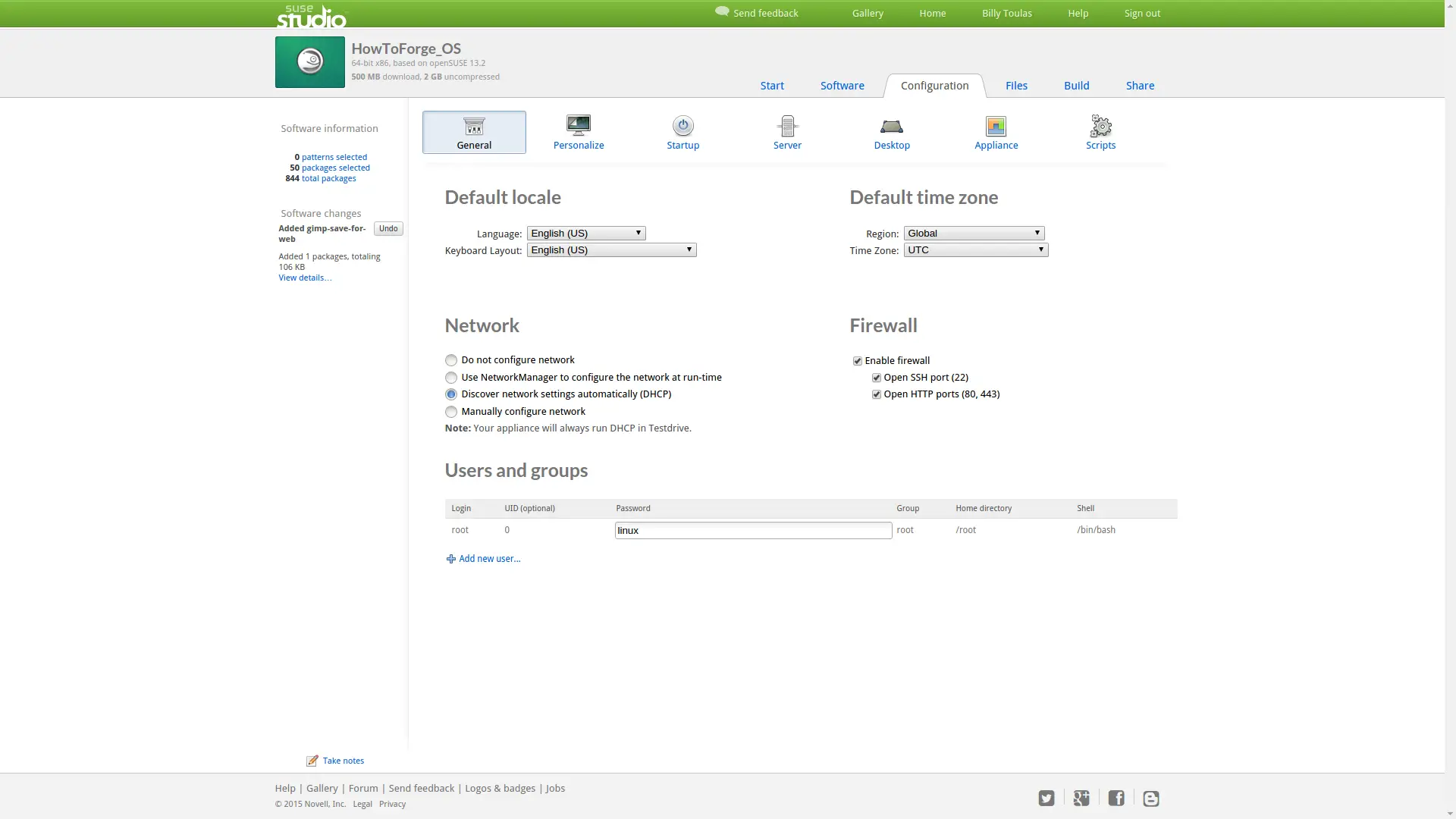This screenshot has height=819, width=1456.
Task: Switch to the Files tab
Action: point(1017,86)
